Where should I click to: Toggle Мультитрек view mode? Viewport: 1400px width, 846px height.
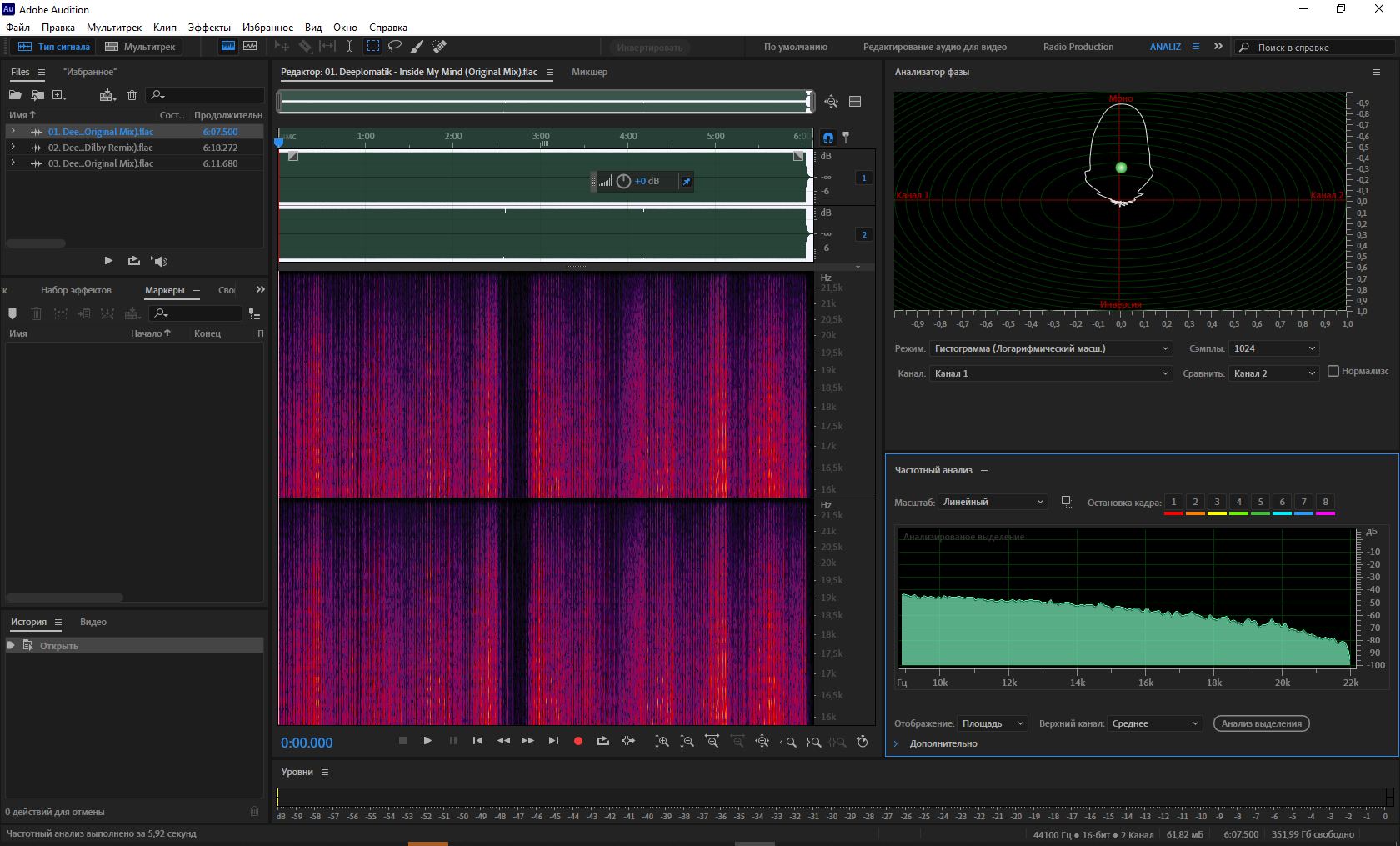click(140, 47)
